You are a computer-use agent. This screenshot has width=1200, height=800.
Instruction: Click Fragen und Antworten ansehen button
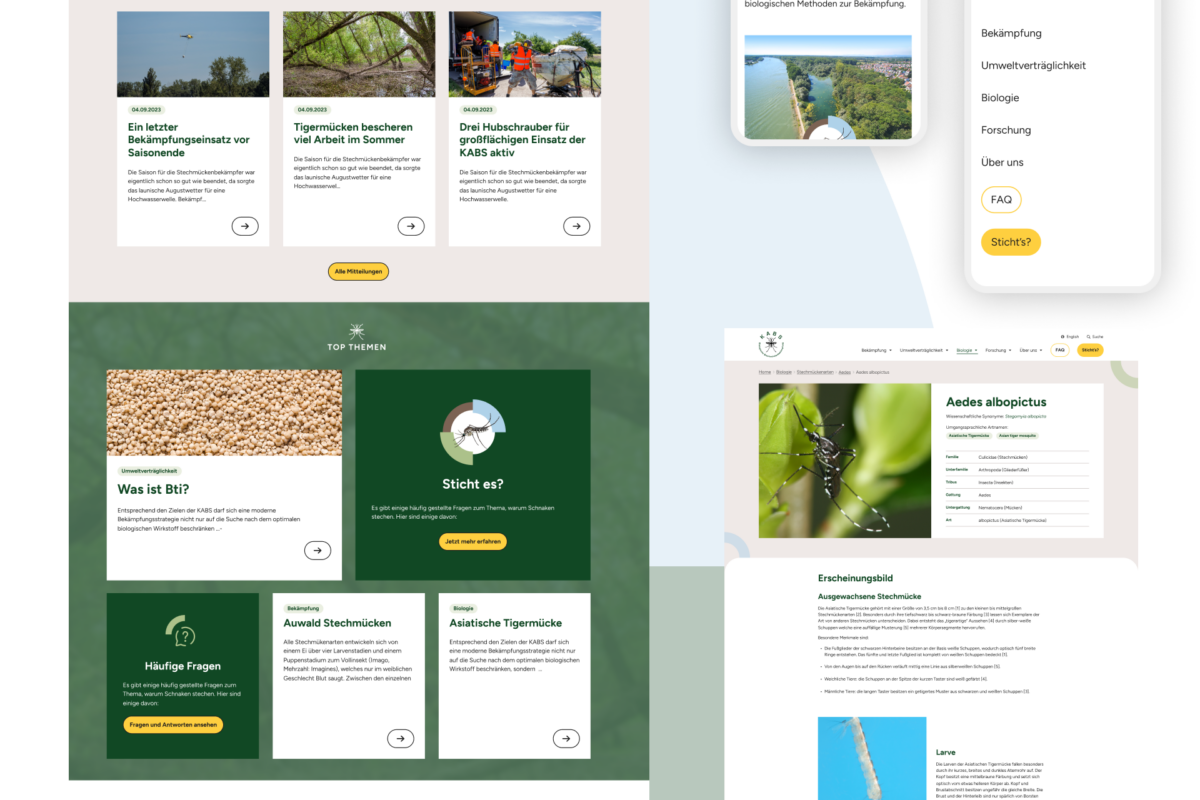tap(174, 725)
